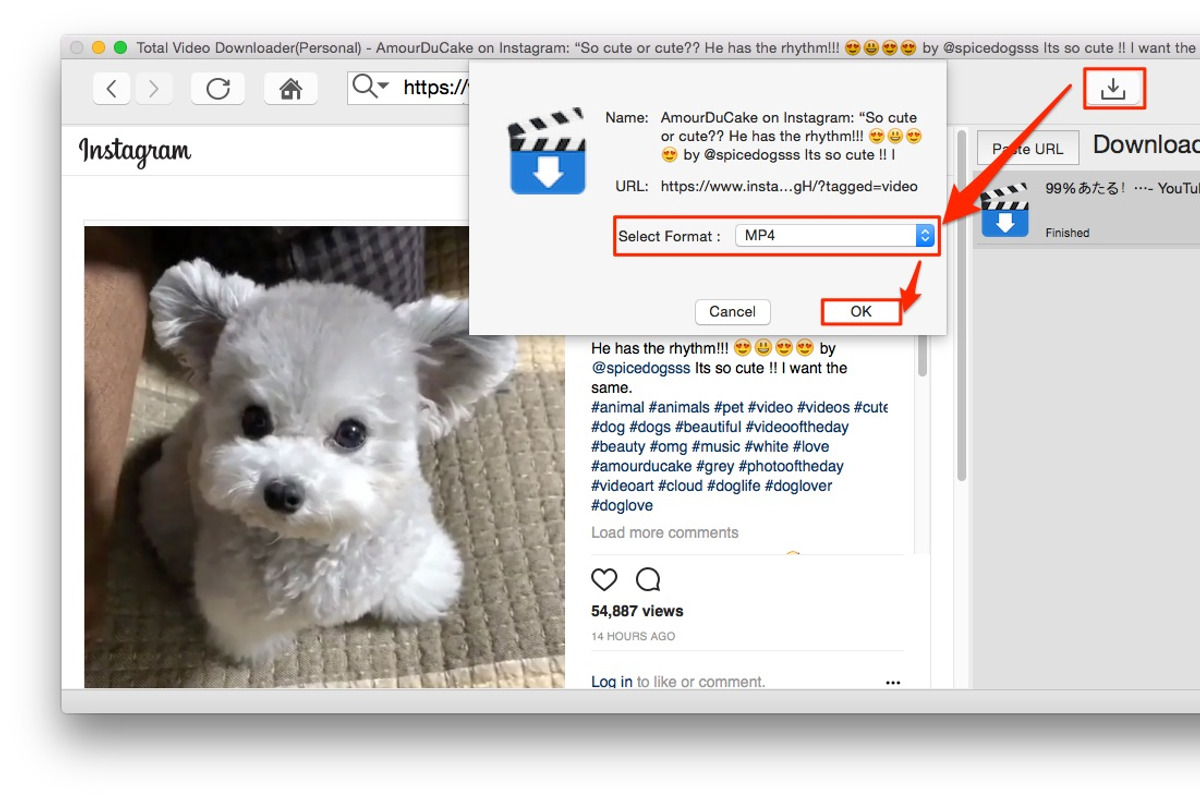Image resolution: width=1200 pixels, height=800 pixels.
Task: Open the #beauty hashtag
Action: pyautogui.click(x=618, y=446)
